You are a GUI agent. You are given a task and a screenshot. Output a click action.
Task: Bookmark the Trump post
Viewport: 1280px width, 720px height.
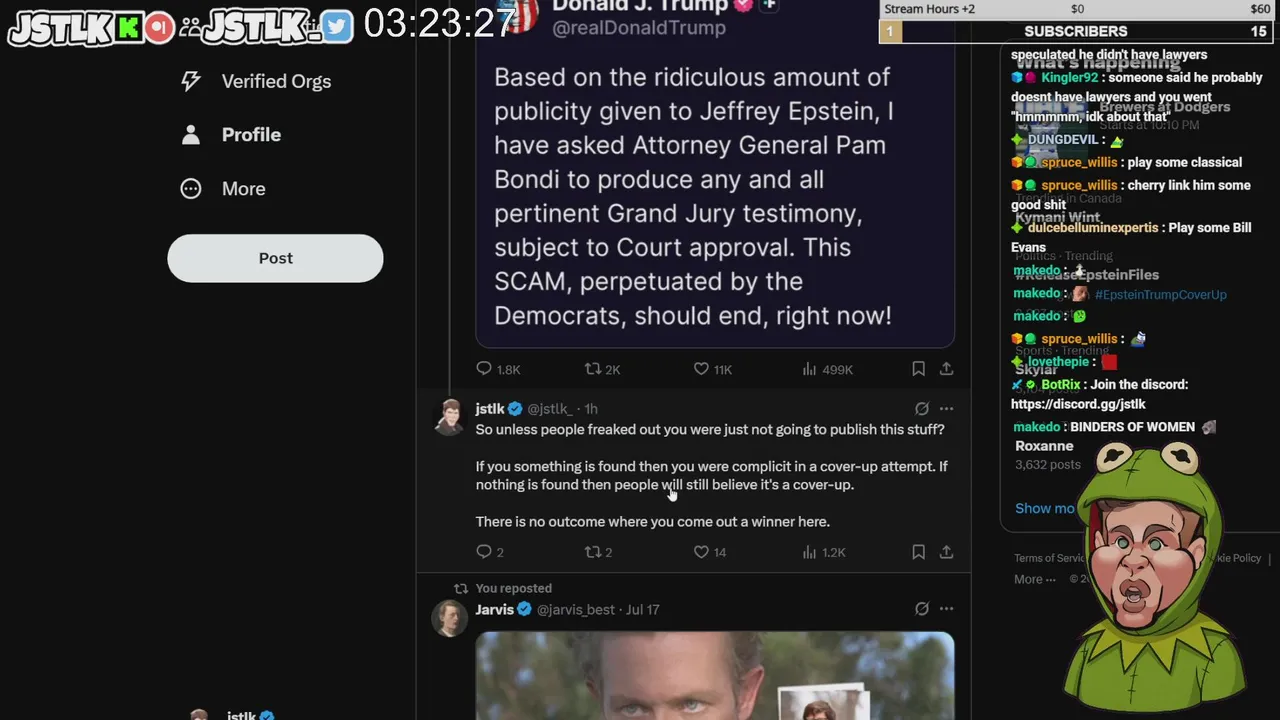point(918,369)
